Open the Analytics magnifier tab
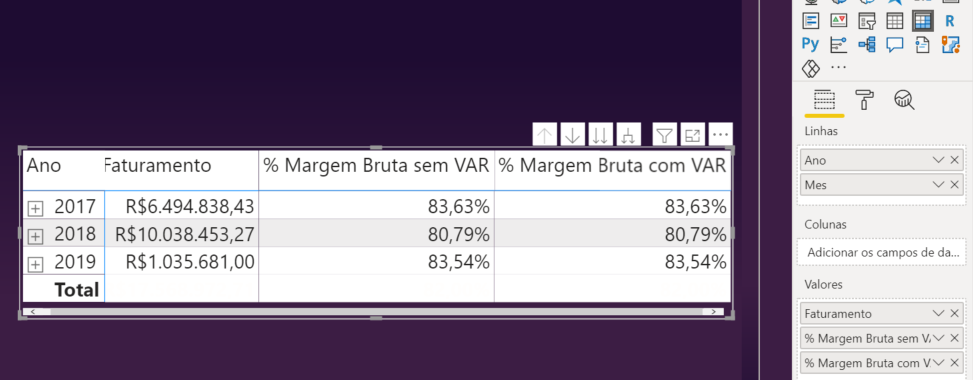This screenshot has width=973, height=380. click(904, 99)
